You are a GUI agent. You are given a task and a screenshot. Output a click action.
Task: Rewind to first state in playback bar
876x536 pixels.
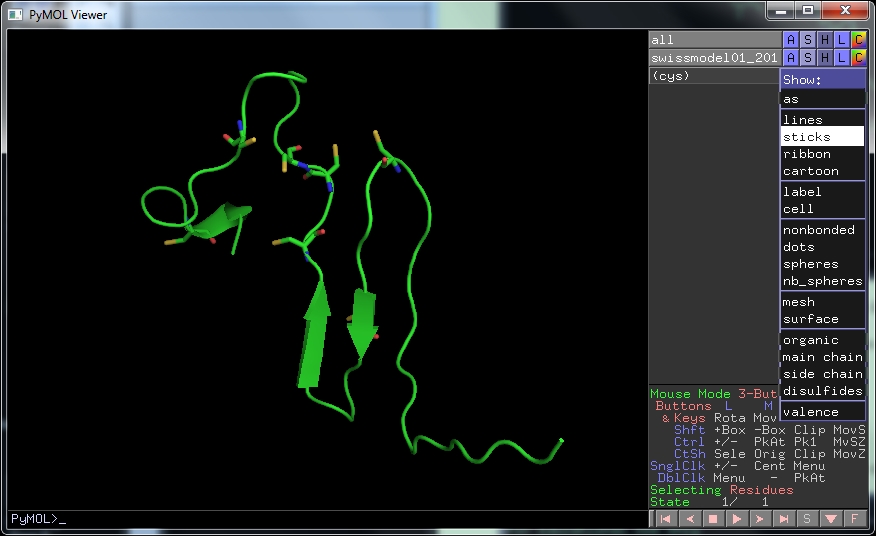tap(664, 519)
